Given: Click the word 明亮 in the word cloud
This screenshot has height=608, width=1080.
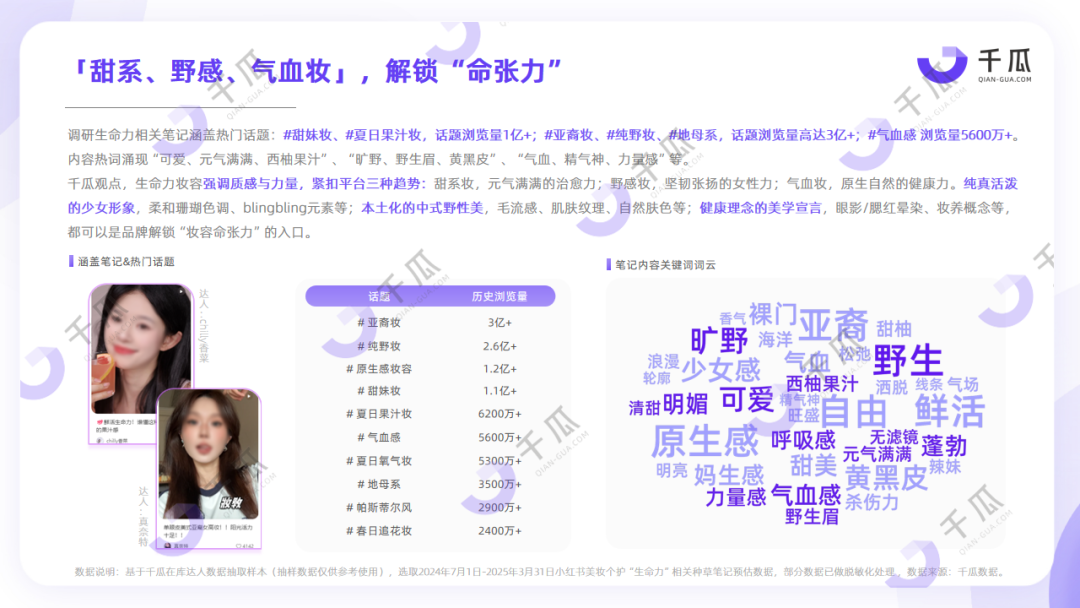Looking at the screenshot, I should [672, 471].
